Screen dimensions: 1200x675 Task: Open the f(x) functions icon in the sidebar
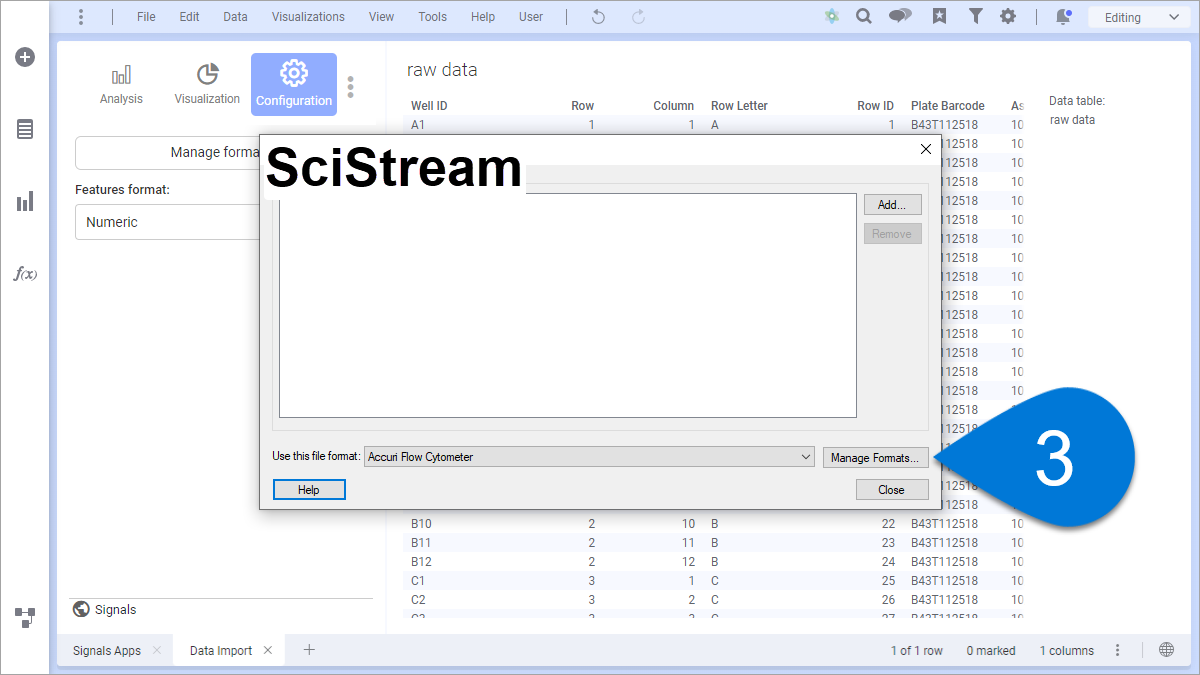tap(25, 274)
